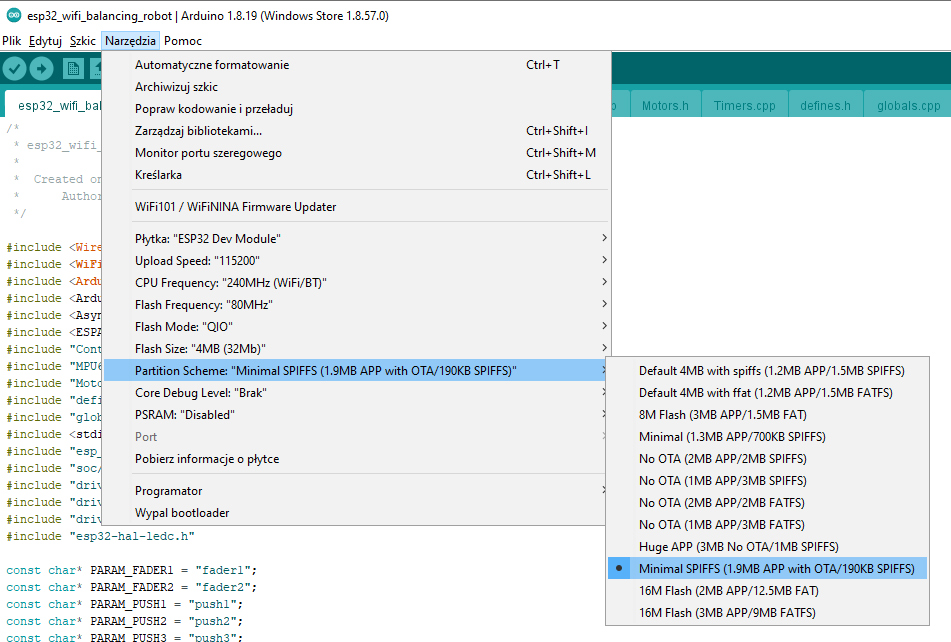This screenshot has height=642, width=951.
Task: Expand the Flash Frequency 80MHz submenu
Action: (x=356, y=305)
